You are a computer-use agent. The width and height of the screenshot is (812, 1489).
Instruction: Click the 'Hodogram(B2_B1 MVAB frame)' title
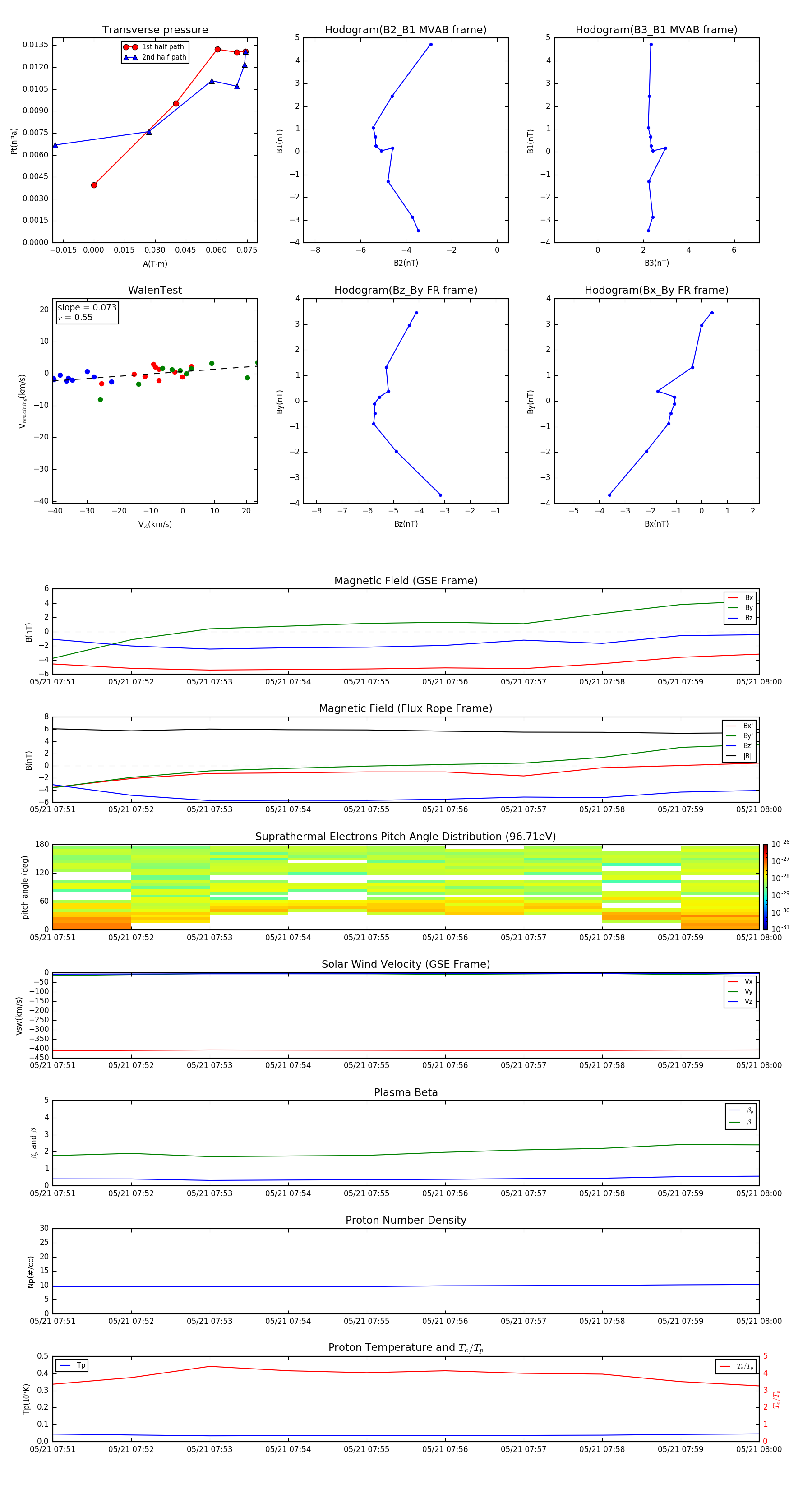click(406, 30)
